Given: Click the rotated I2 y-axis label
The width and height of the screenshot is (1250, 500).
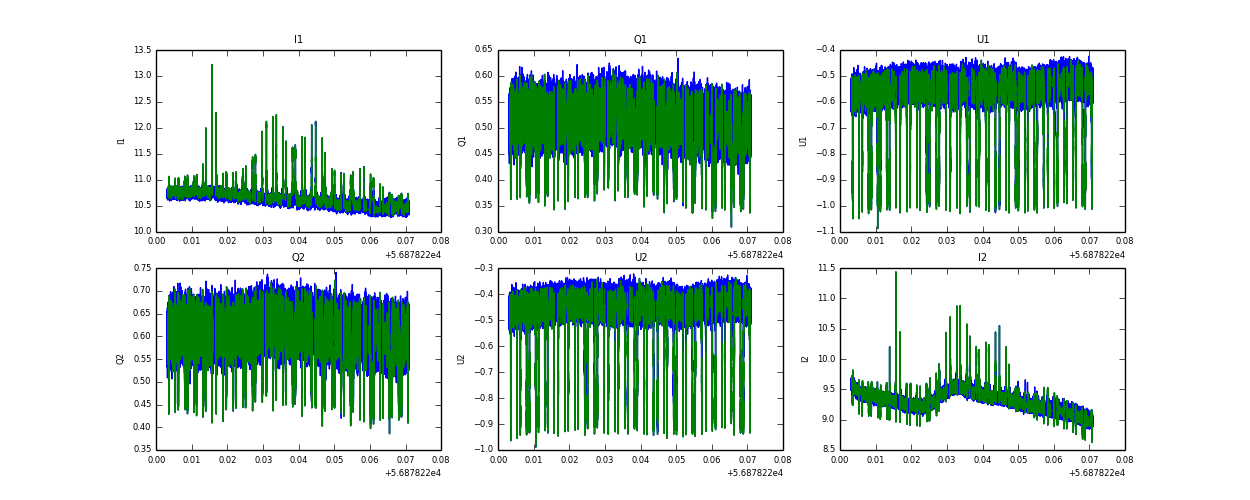Looking at the screenshot, I should [x=803, y=359].
